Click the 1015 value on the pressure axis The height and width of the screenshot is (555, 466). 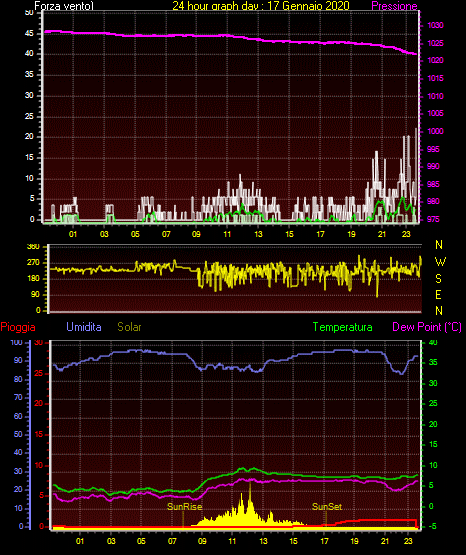(435, 78)
